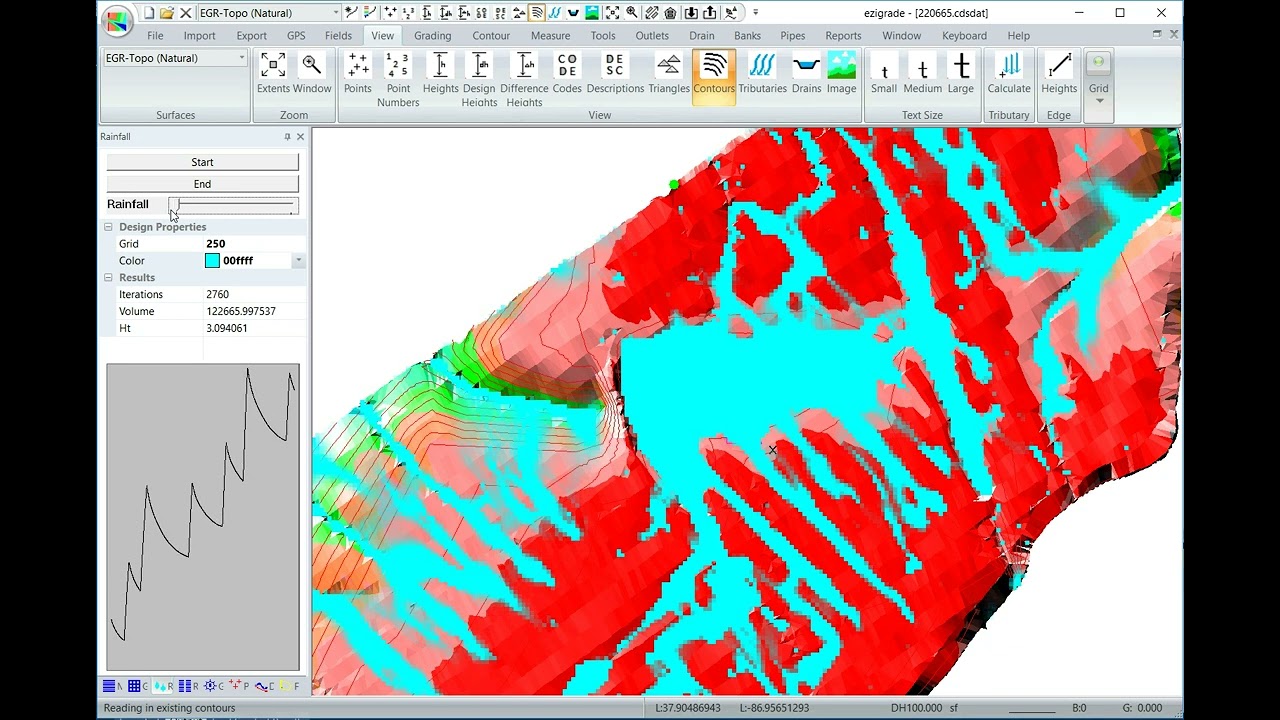The width and height of the screenshot is (1280, 720).
Task: Toggle Descriptions display
Action: click(x=615, y=73)
